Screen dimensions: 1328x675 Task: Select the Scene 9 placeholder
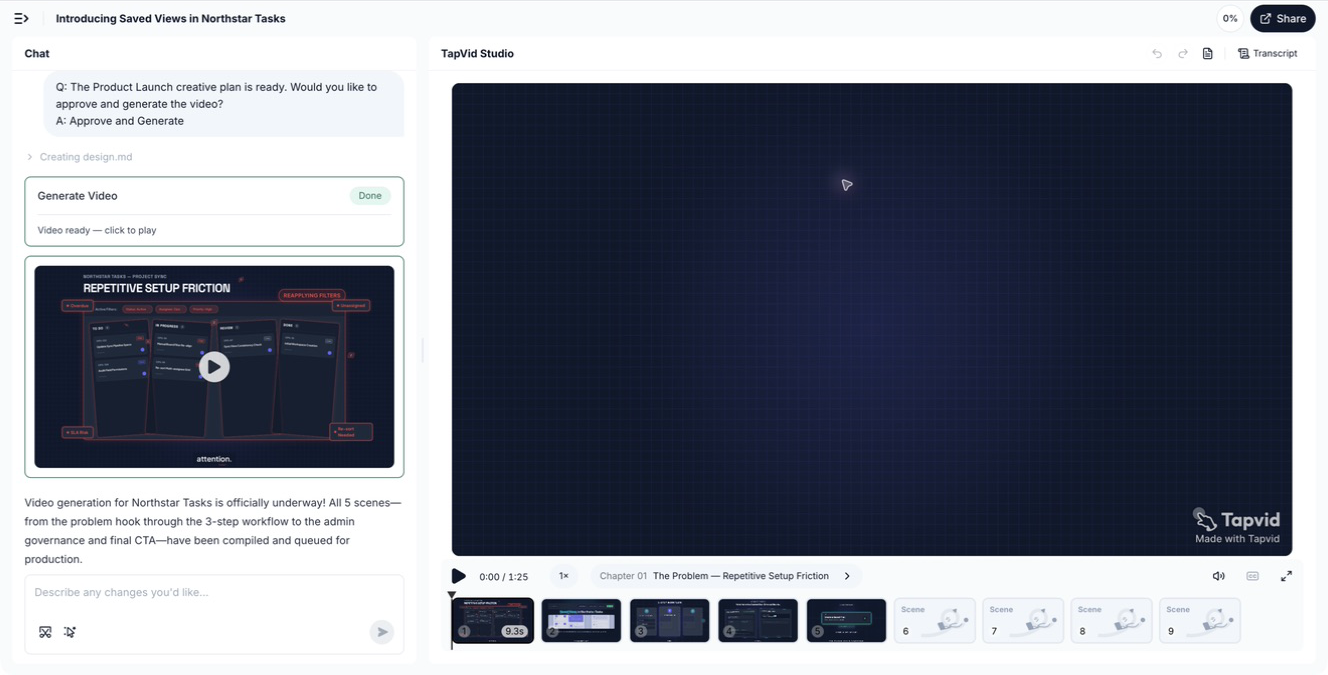coord(1200,620)
